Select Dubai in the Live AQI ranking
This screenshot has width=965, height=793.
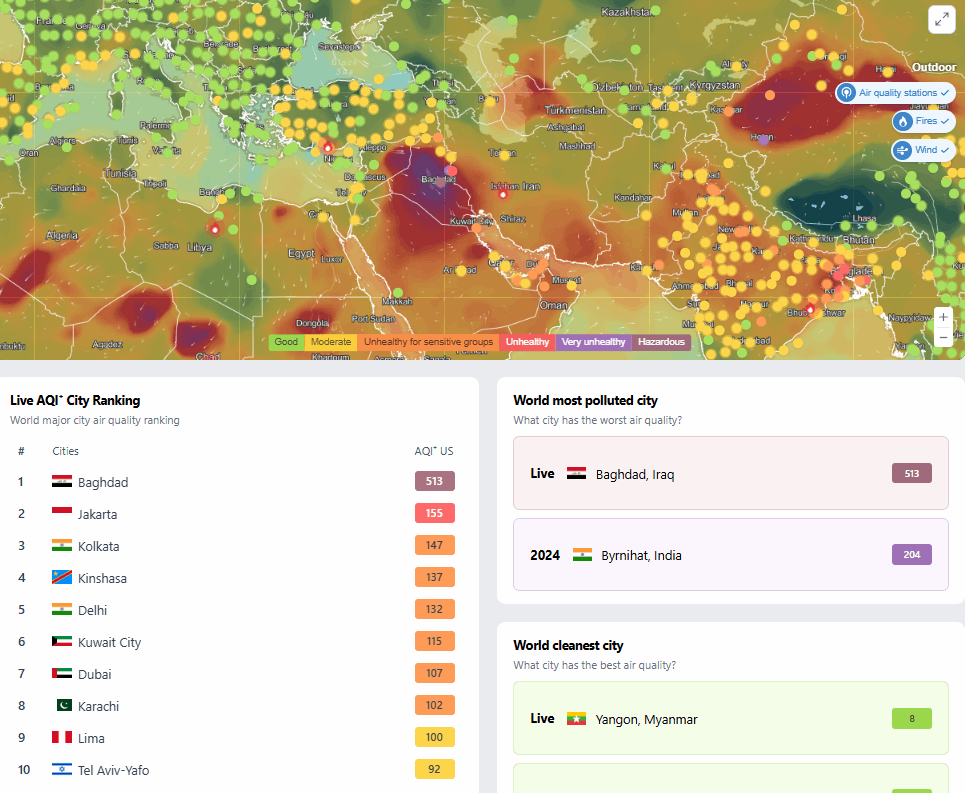click(x=94, y=674)
